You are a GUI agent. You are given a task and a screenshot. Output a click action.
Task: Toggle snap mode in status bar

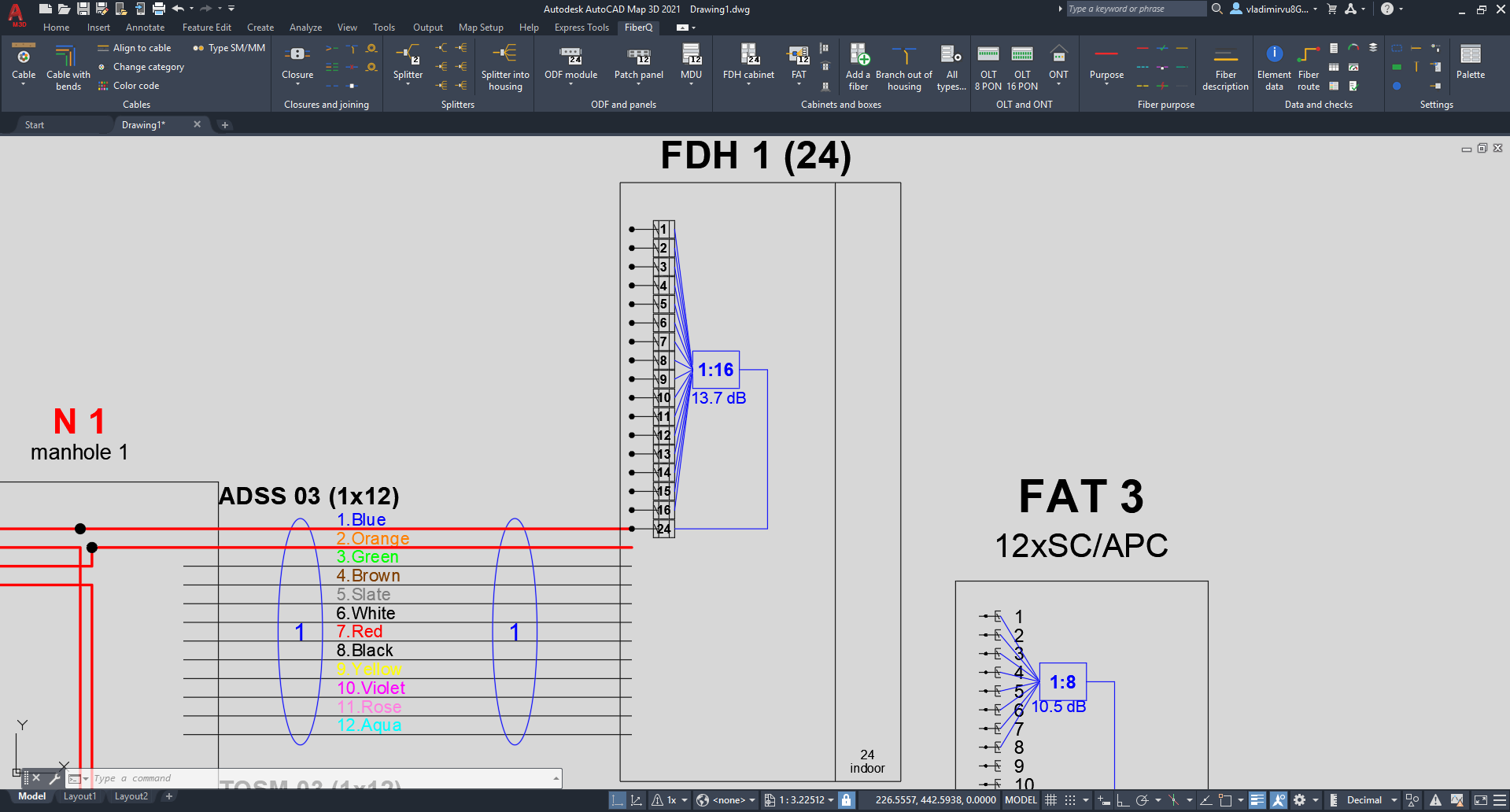coord(1070,800)
